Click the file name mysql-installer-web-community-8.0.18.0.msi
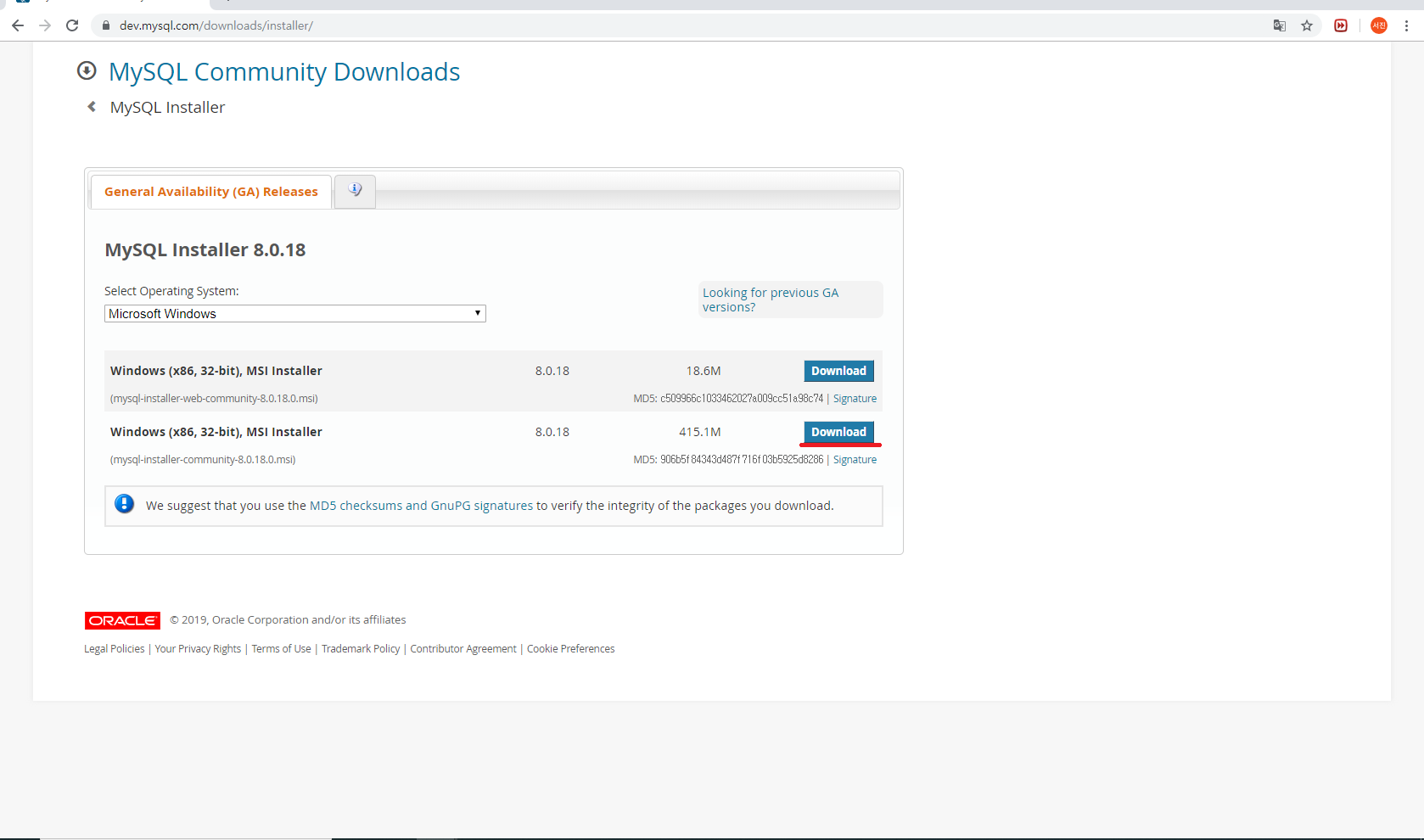1424x840 pixels. pos(214,399)
